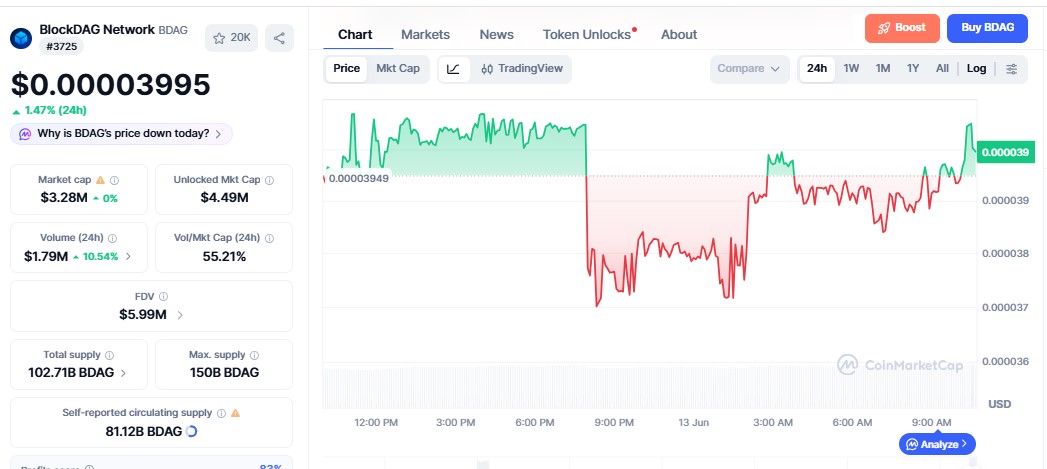
Task: Select the 1W time range
Action: pos(851,69)
